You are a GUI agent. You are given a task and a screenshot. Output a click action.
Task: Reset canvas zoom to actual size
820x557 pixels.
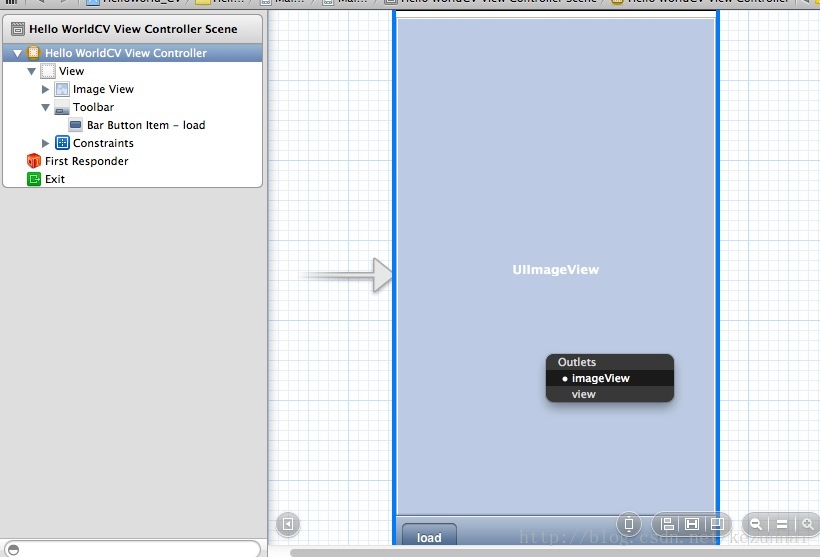click(x=782, y=524)
